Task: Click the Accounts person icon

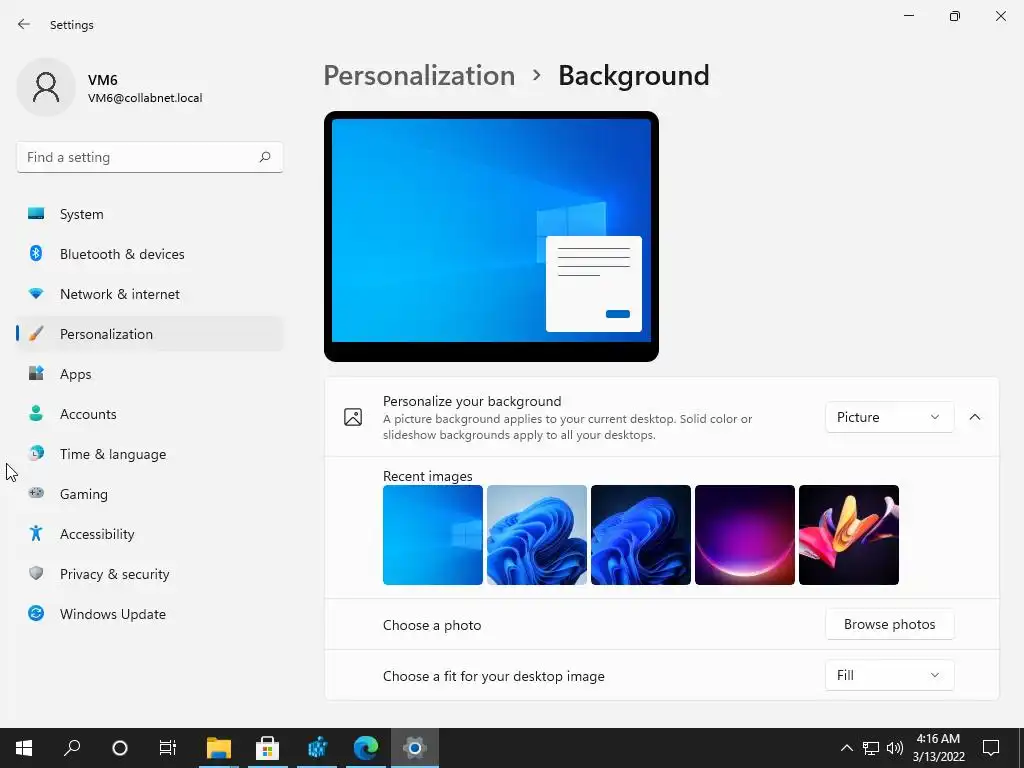Action: tap(36, 413)
